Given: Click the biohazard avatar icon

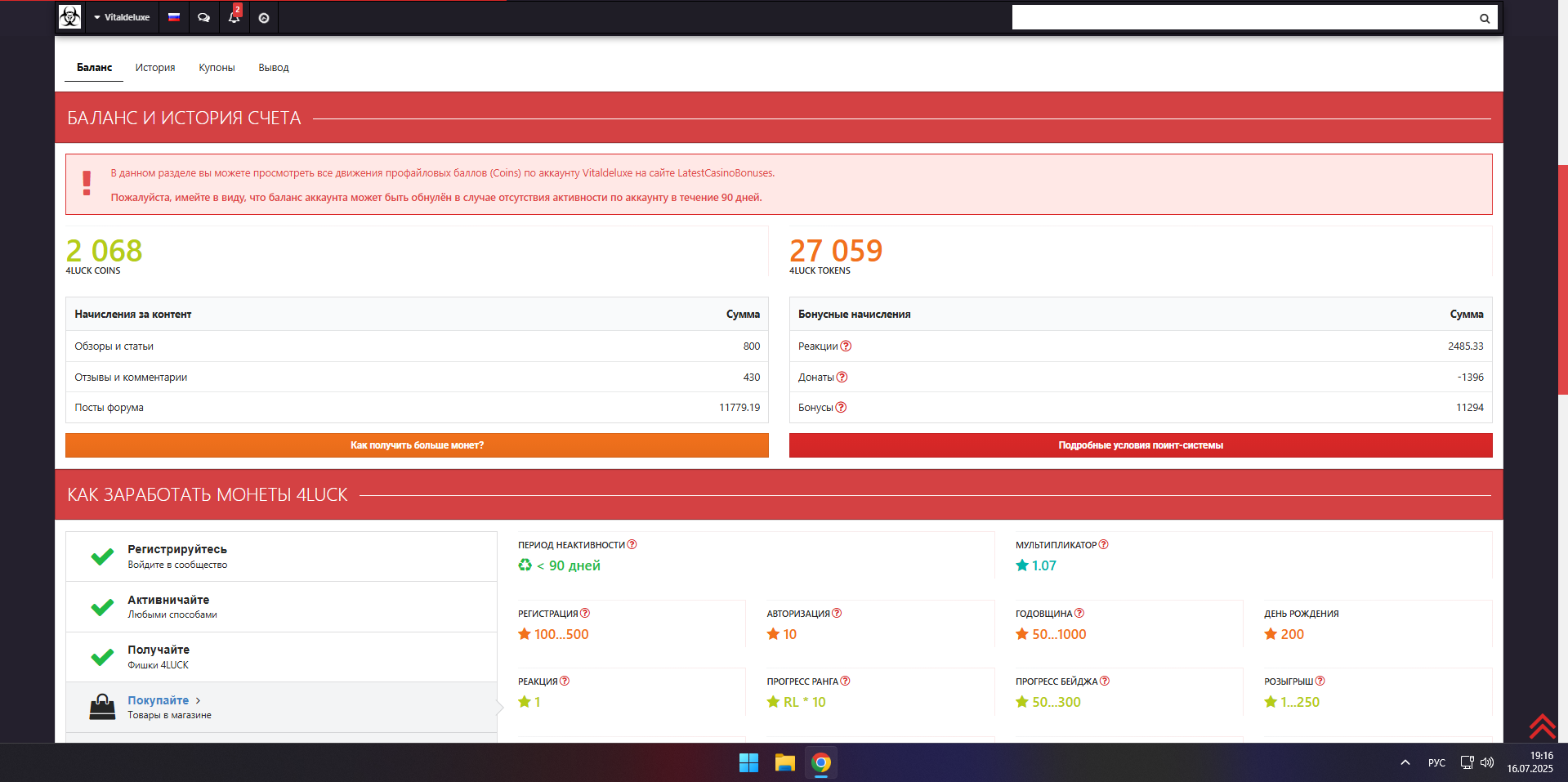Looking at the screenshot, I should pyautogui.click(x=69, y=17).
